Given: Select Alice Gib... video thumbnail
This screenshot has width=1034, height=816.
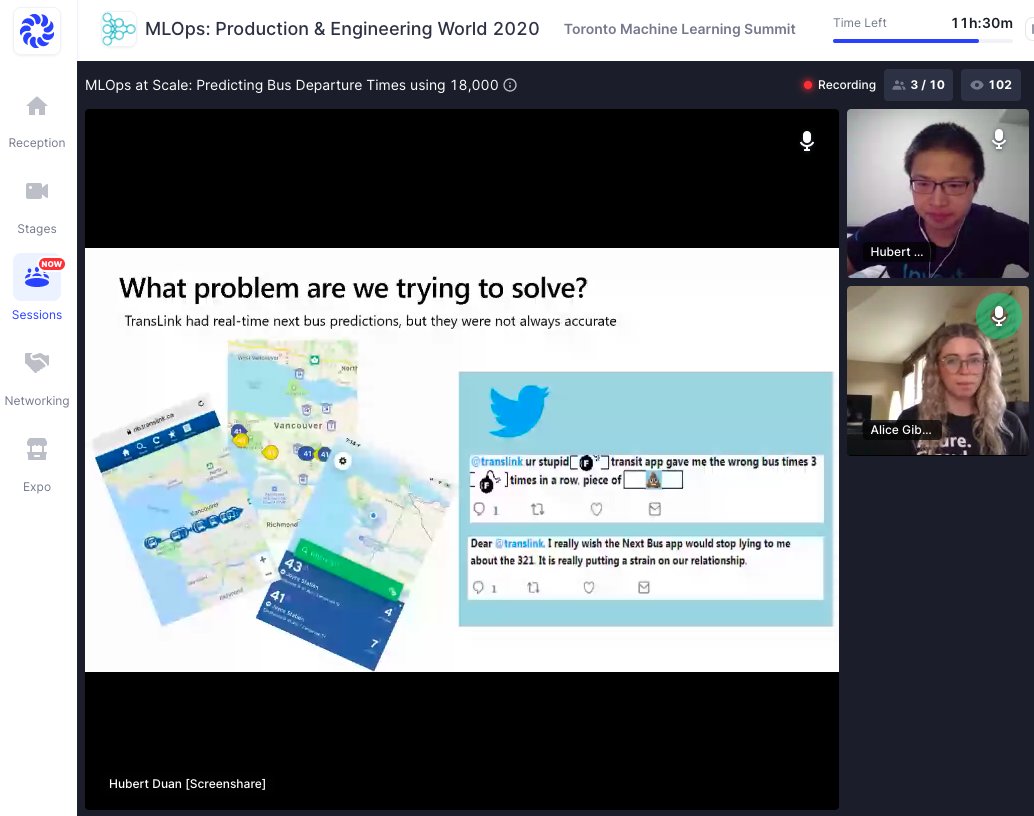Looking at the screenshot, I should click(937, 371).
